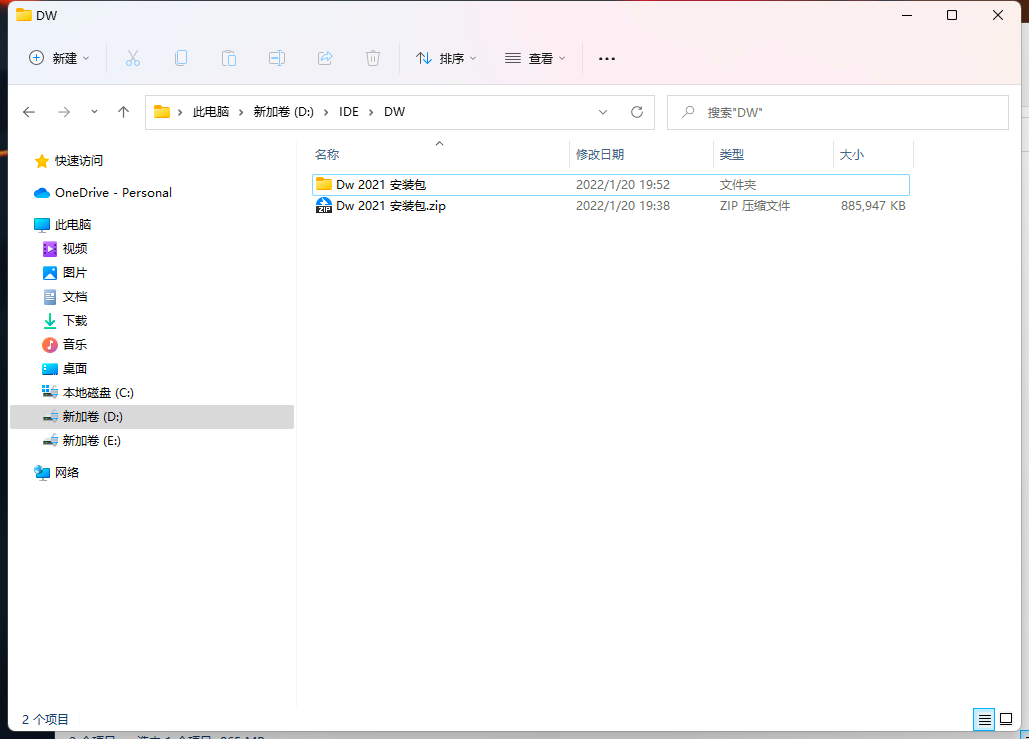The image size is (1029, 739).
Task: Go up one folder level arrow
Action: click(x=123, y=112)
